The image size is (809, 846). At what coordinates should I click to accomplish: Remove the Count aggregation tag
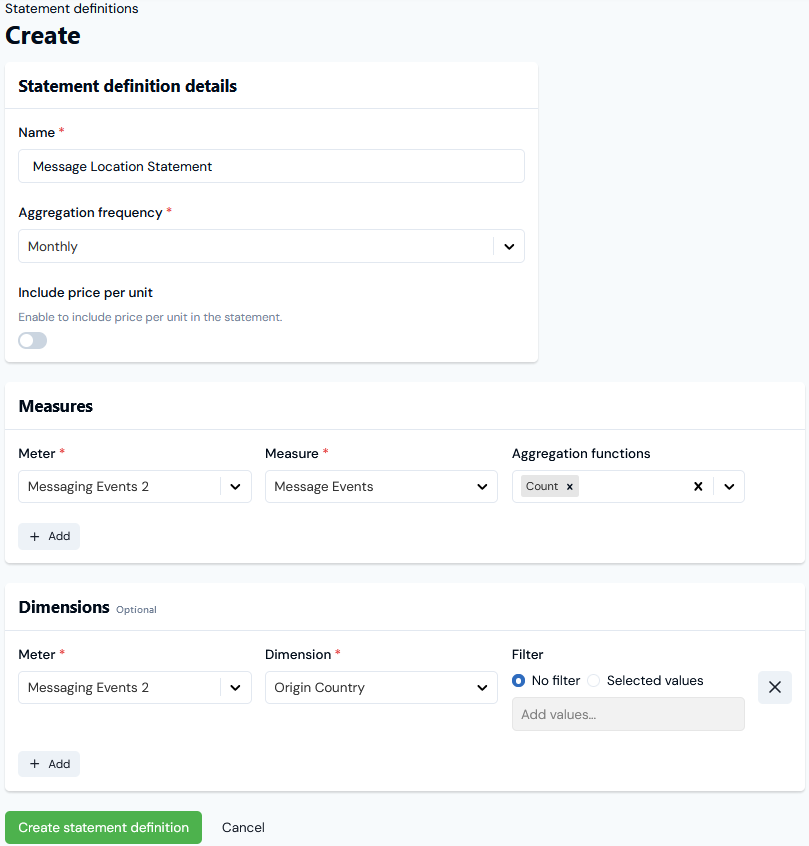point(570,487)
